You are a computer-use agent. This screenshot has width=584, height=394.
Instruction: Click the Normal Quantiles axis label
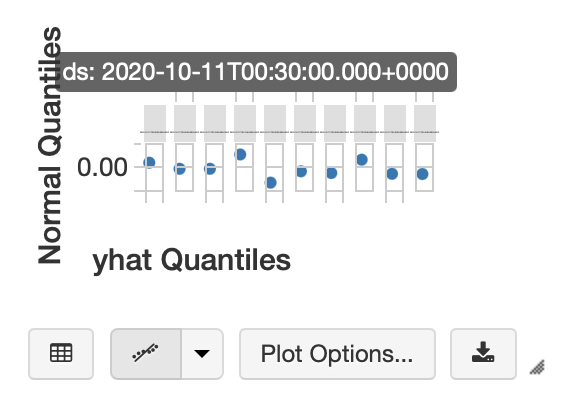click(x=50, y=145)
